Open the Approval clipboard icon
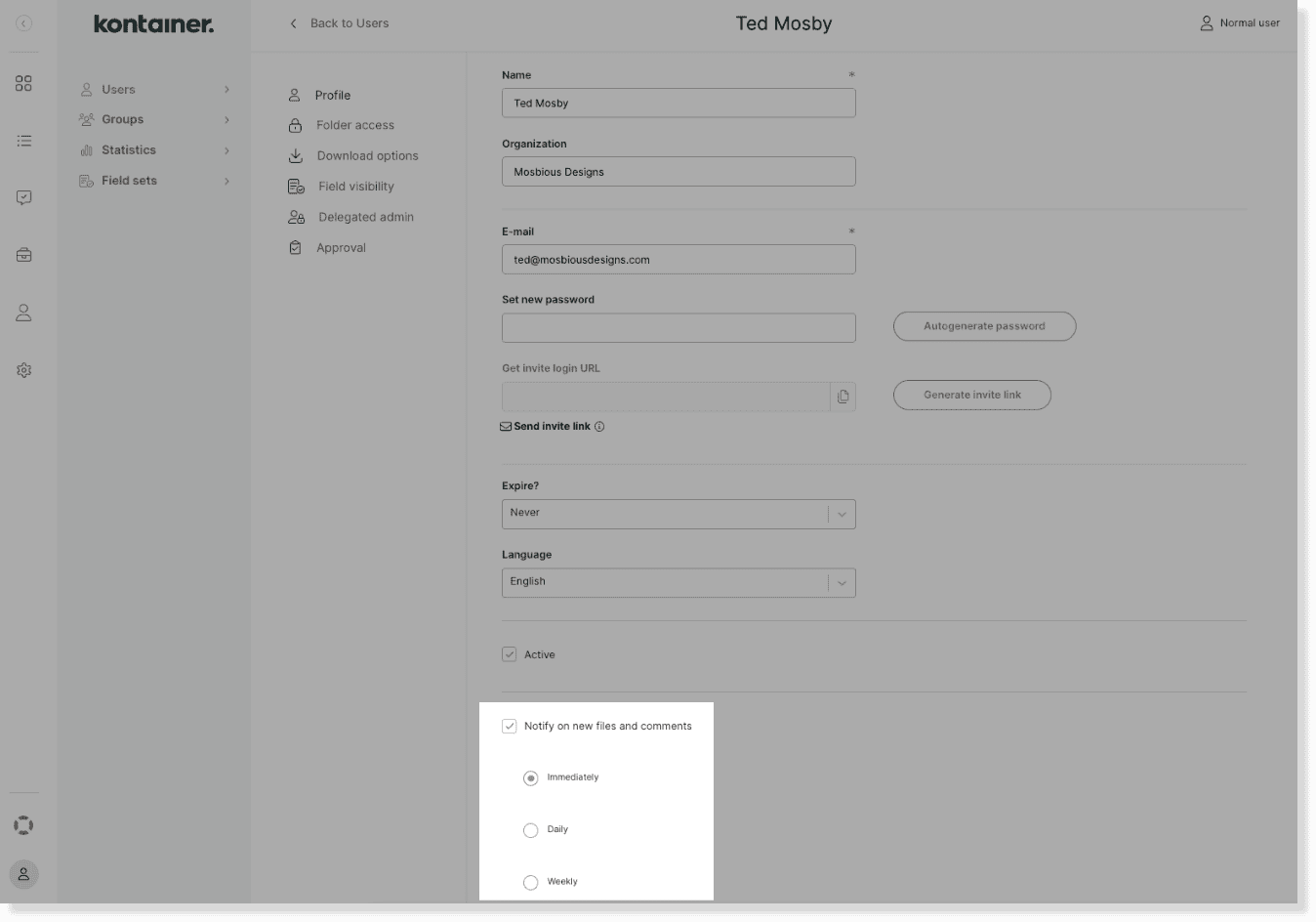 [x=294, y=247]
